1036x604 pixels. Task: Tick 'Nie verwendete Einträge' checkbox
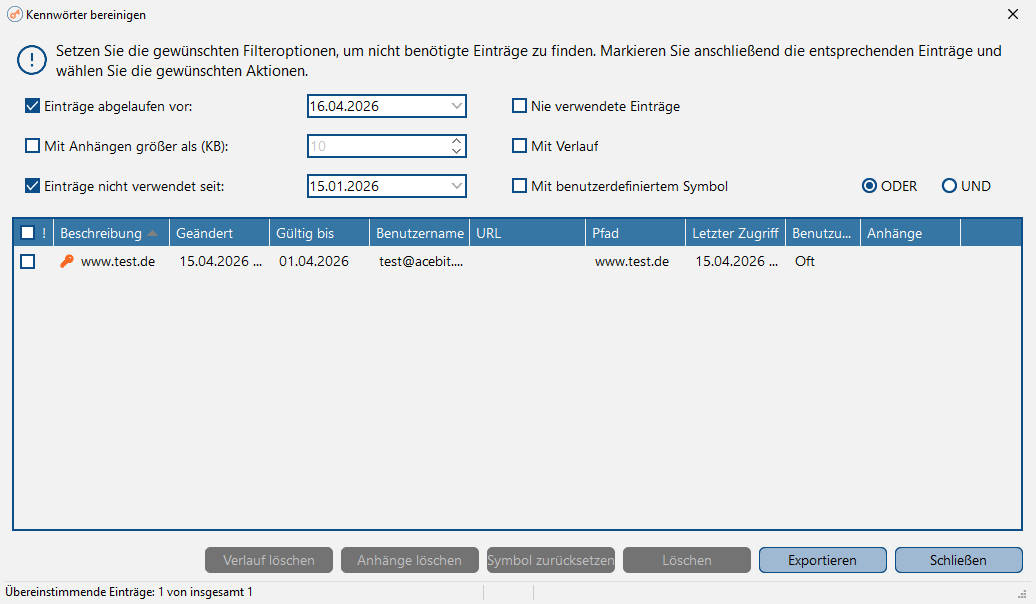click(519, 106)
